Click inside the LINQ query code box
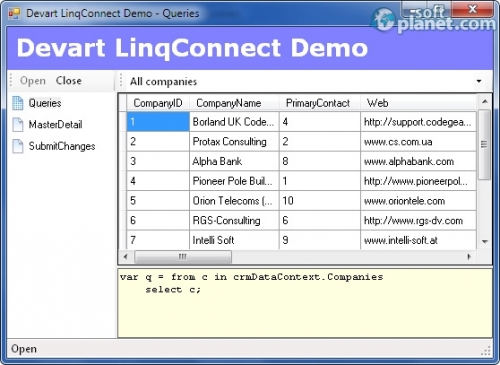 pyautogui.click(x=305, y=303)
